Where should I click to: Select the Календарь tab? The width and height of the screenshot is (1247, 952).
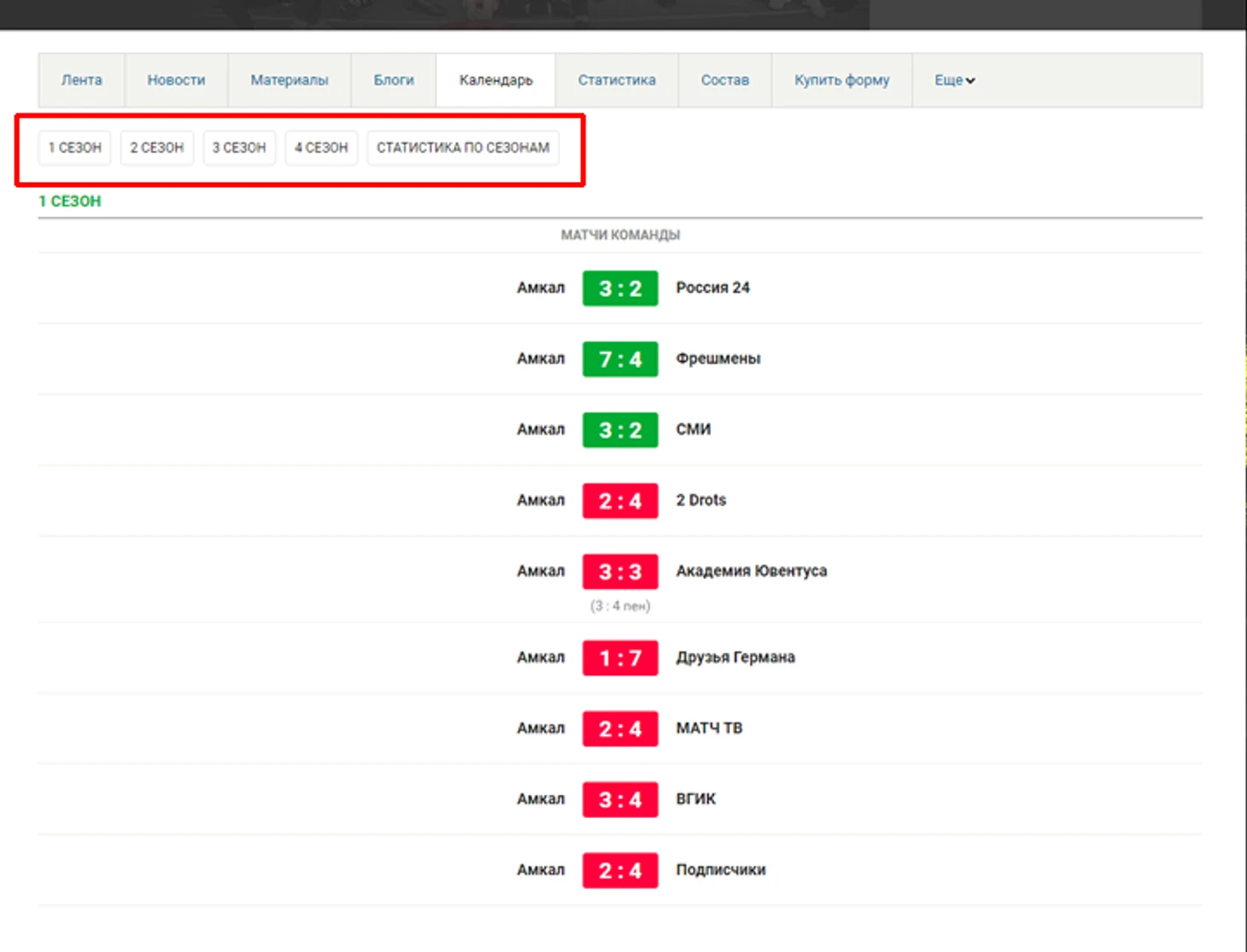[x=495, y=80]
